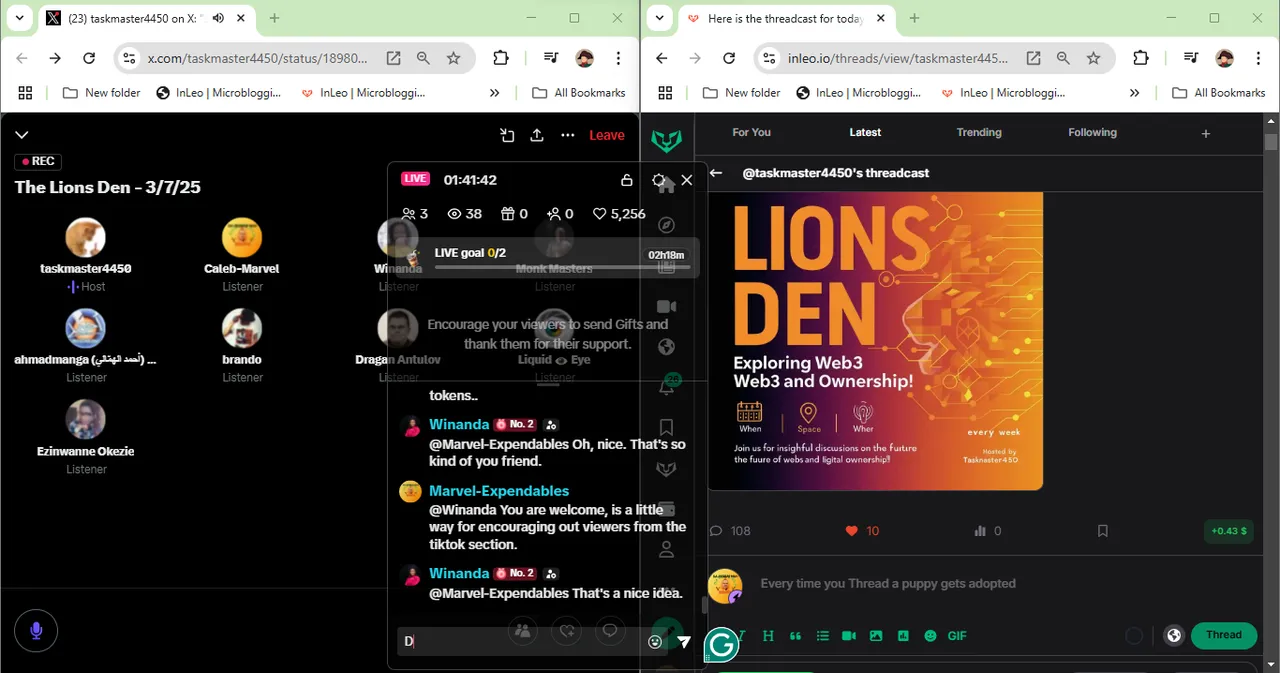This screenshot has height=673, width=1280.
Task: Open the zoom icon in the inleo.io address bar
Action: tap(1063, 58)
